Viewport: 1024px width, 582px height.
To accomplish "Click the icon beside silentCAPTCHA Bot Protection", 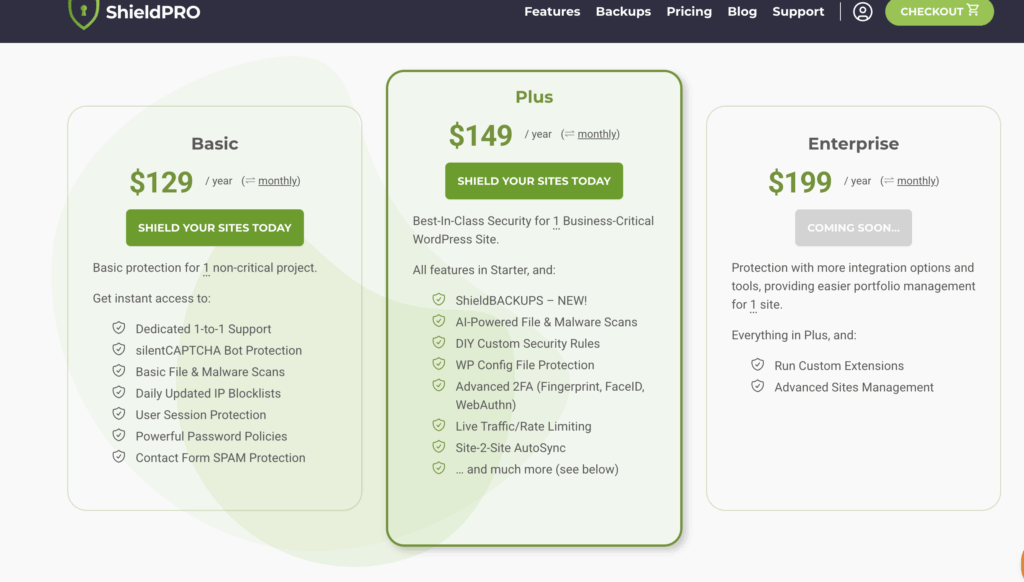I will [118, 350].
